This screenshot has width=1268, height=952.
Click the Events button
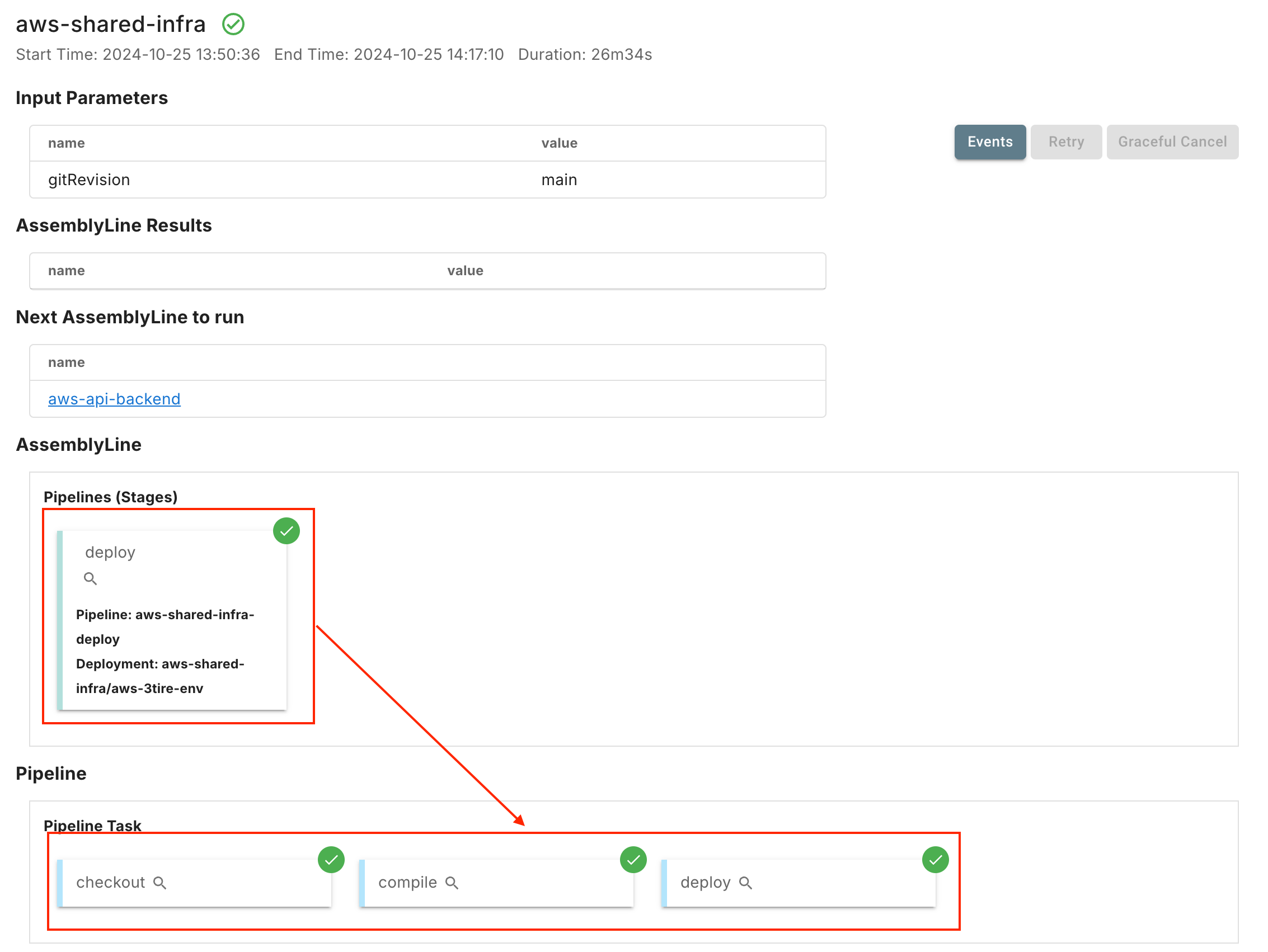[989, 141]
